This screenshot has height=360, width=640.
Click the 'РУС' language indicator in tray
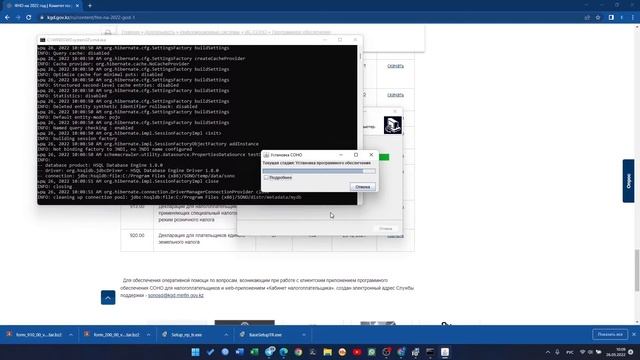pos(570,352)
